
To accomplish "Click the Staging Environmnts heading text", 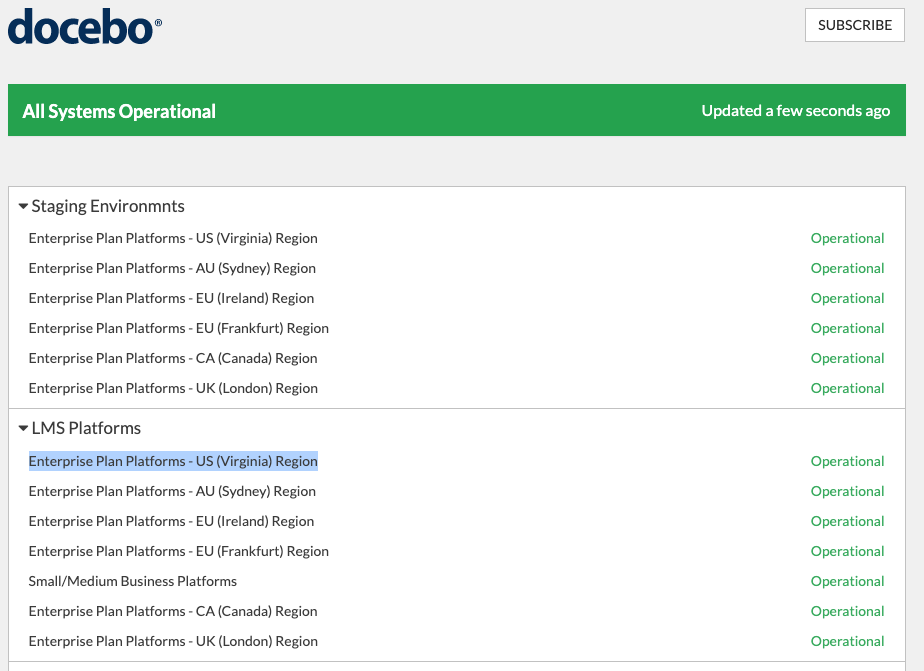I will (108, 206).
